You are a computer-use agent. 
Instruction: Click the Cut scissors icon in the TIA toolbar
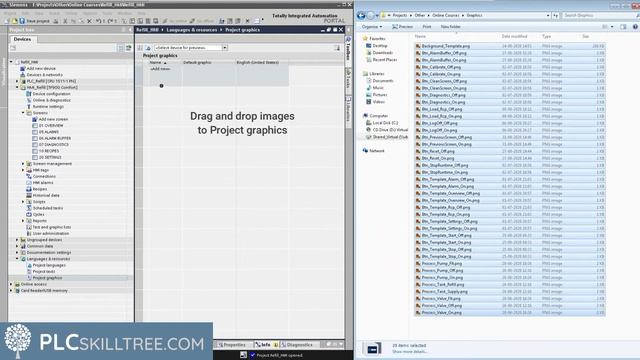(65, 21)
